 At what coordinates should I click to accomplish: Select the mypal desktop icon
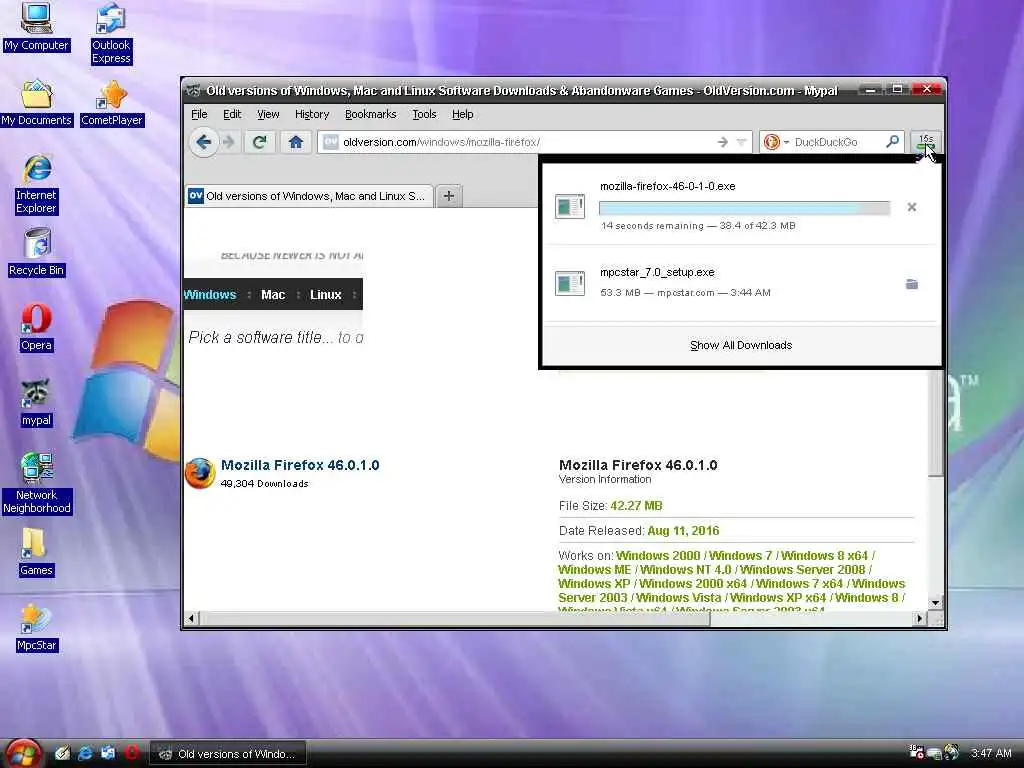click(36, 403)
